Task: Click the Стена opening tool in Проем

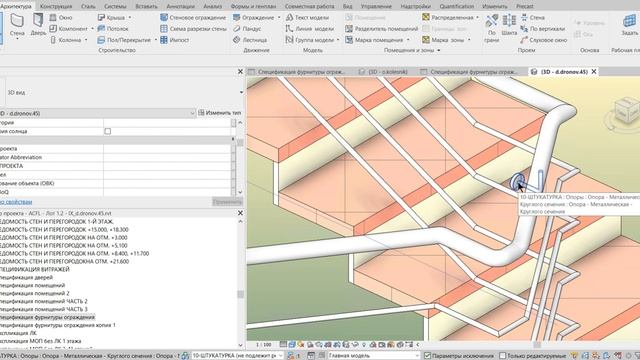Action: click(532, 18)
